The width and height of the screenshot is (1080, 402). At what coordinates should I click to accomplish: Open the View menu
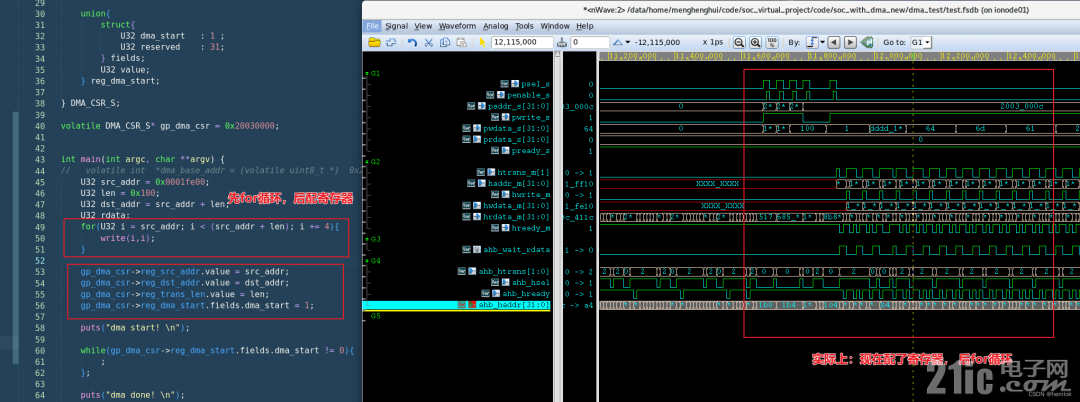point(423,26)
